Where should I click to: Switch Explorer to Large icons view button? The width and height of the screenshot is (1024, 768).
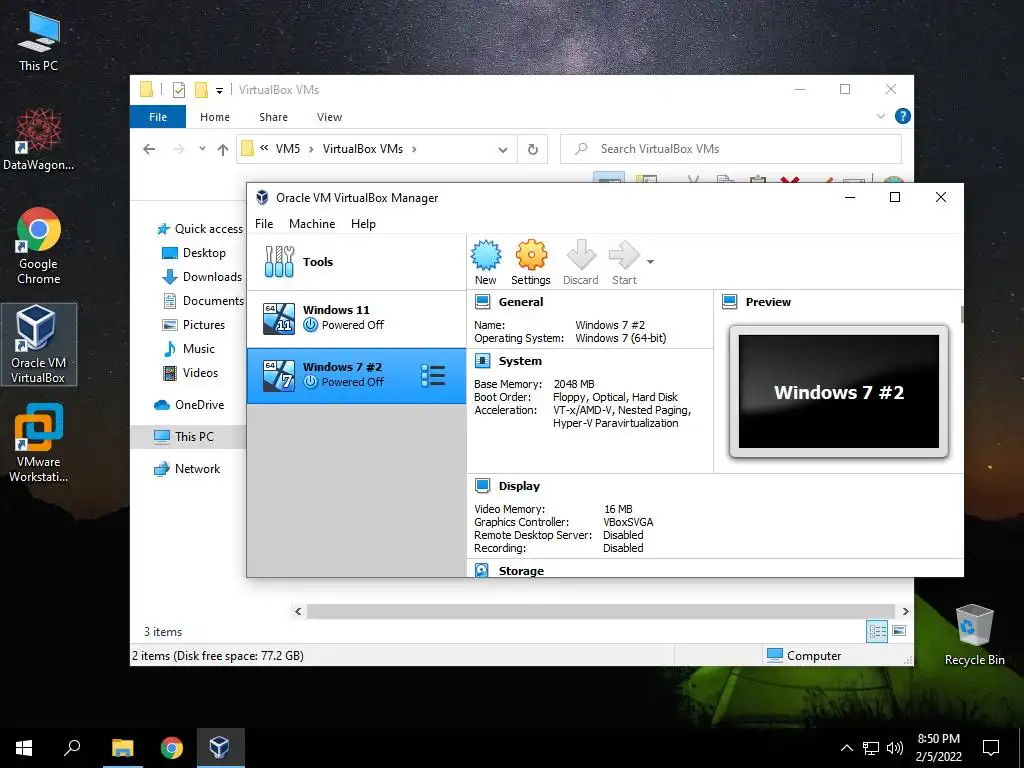pos(899,631)
